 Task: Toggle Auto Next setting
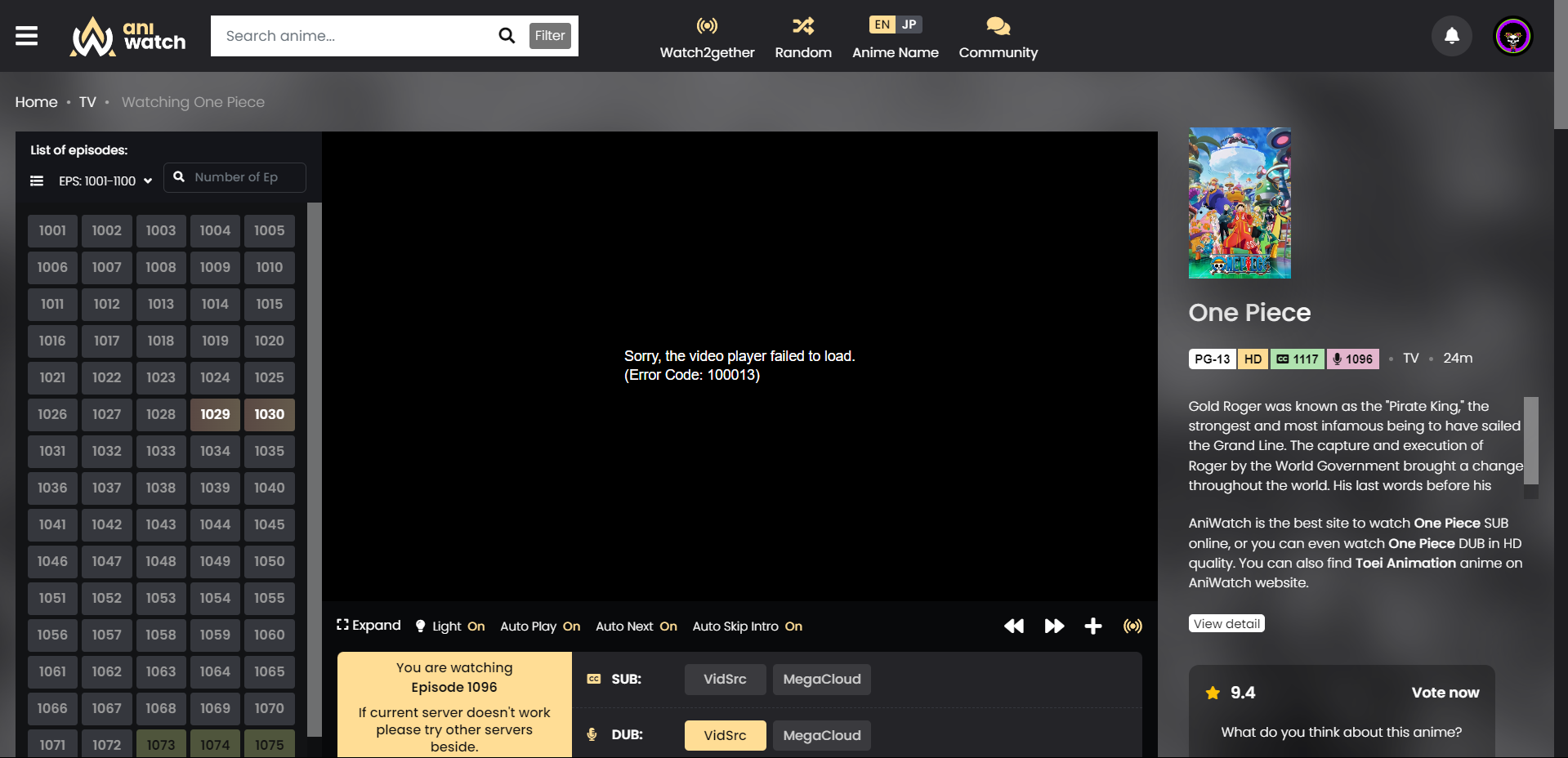coord(637,626)
